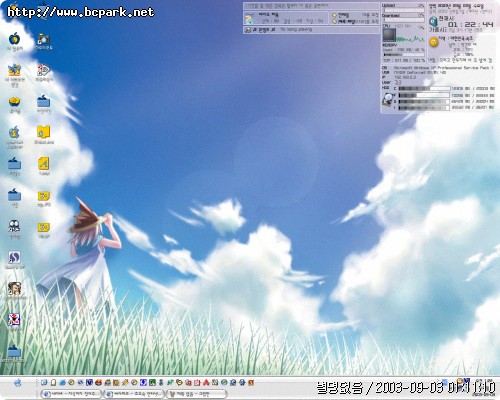
Task: Launch the paint palette desktop icon
Action: [44, 70]
